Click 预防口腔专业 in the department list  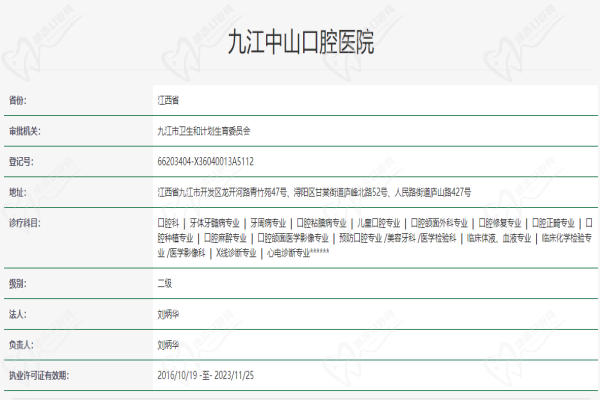pos(360,238)
